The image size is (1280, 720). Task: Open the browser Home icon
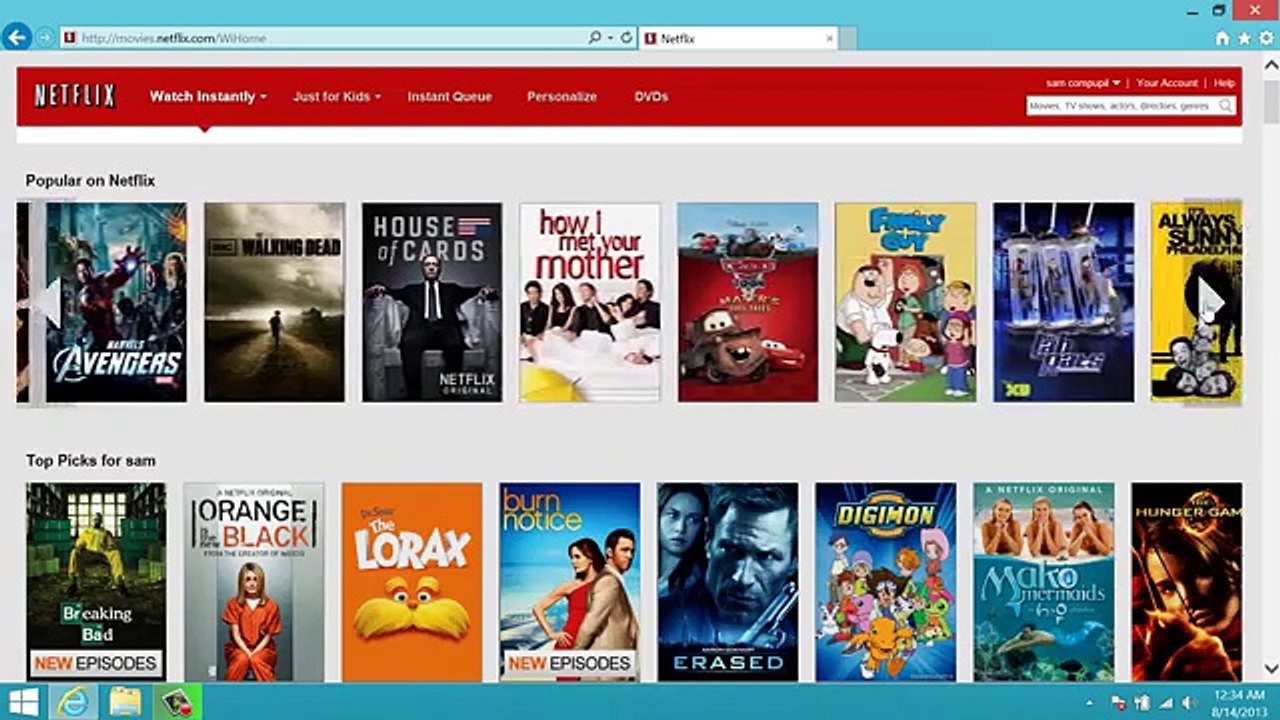[x=1222, y=38]
